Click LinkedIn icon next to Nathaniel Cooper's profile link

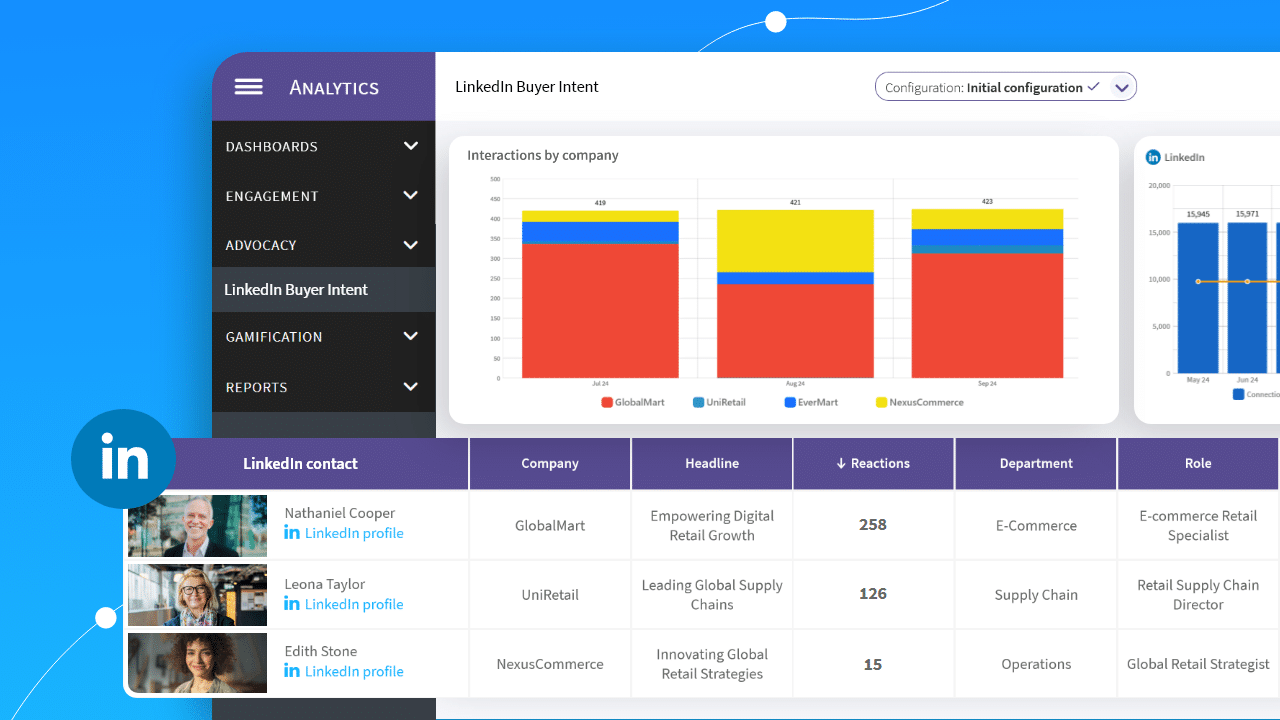click(292, 533)
